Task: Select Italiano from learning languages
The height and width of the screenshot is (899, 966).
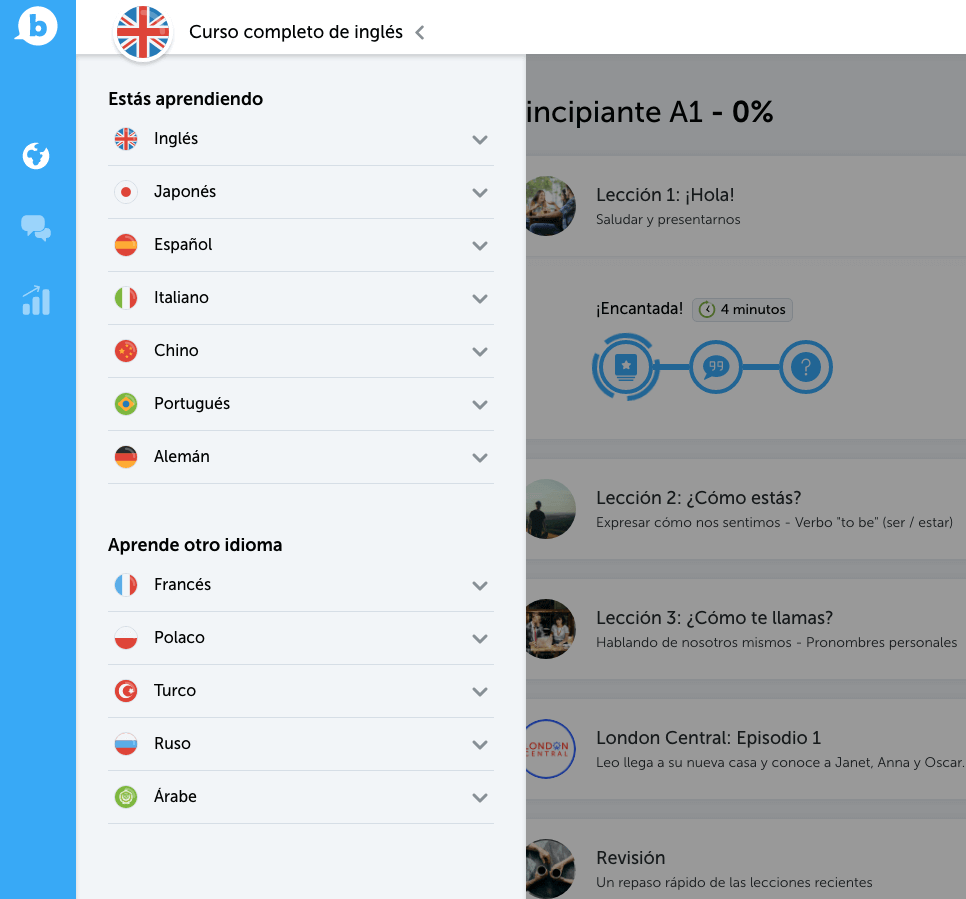Action: tap(182, 297)
